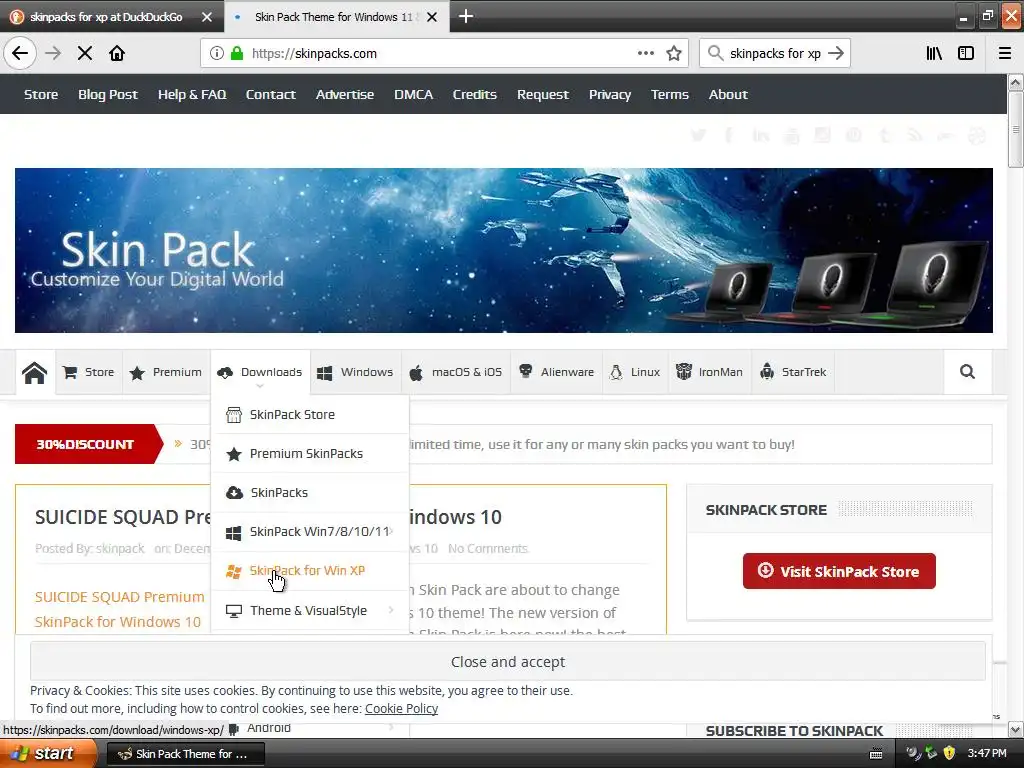This screenshot has height=768, width=1024.
Task: Click the site home icon in navigation bar
Action: coord(35,372)
